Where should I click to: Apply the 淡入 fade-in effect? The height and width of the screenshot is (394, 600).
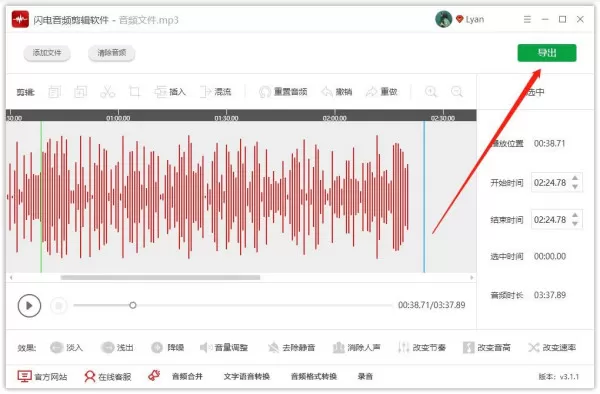[x=67, y=347]
